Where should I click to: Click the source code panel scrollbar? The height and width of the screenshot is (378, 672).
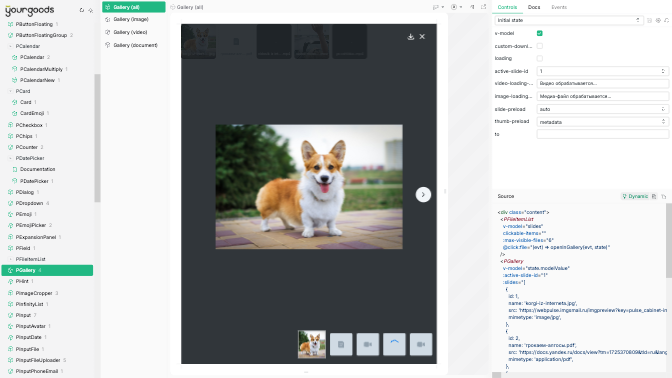(x=669, y=241)
